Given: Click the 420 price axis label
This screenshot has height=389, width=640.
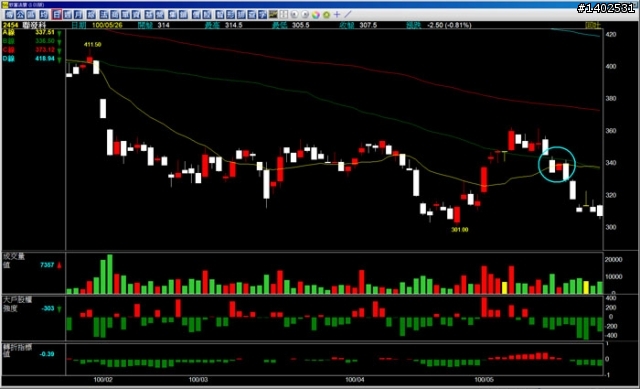Looking at the screenshot, I should click(611, 34).
